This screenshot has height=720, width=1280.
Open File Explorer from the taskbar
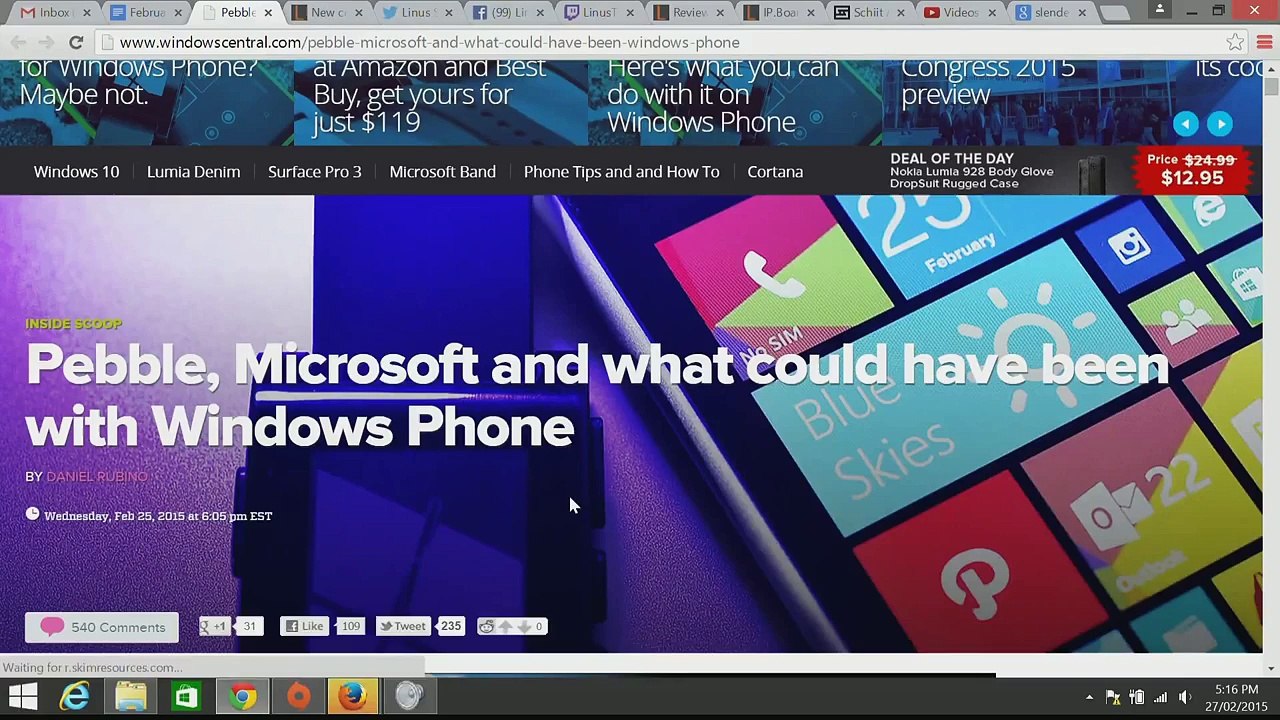[130, 696]
